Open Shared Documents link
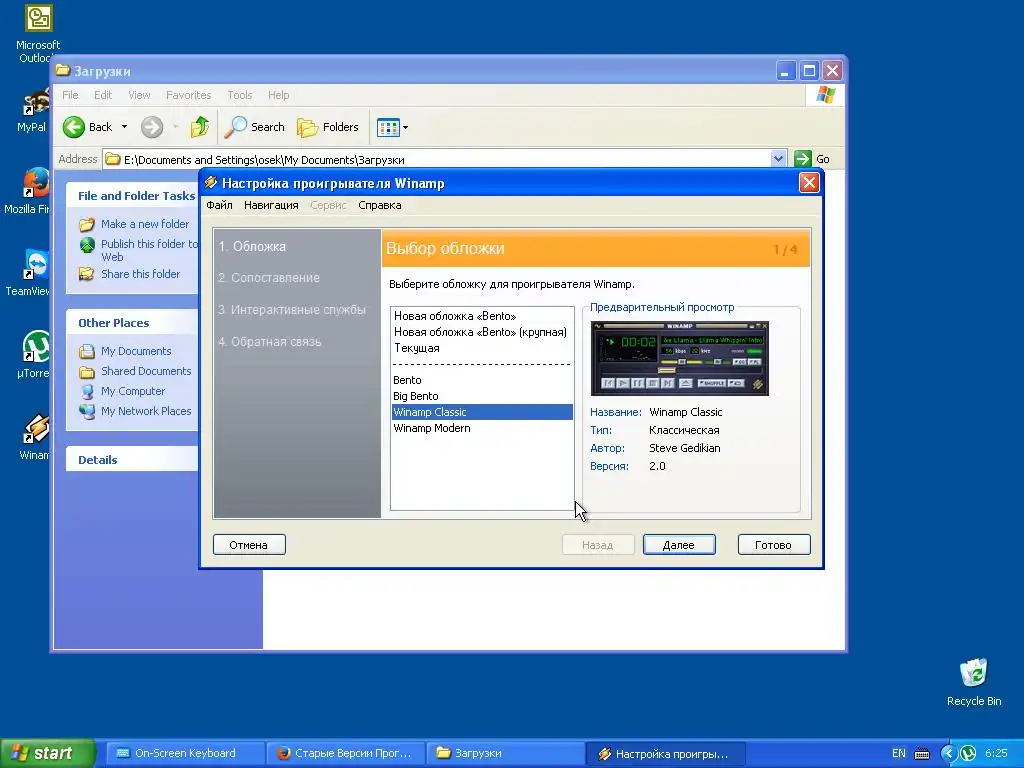The height and width of the screenshot is (768, 1024). [x=146, y=371]
